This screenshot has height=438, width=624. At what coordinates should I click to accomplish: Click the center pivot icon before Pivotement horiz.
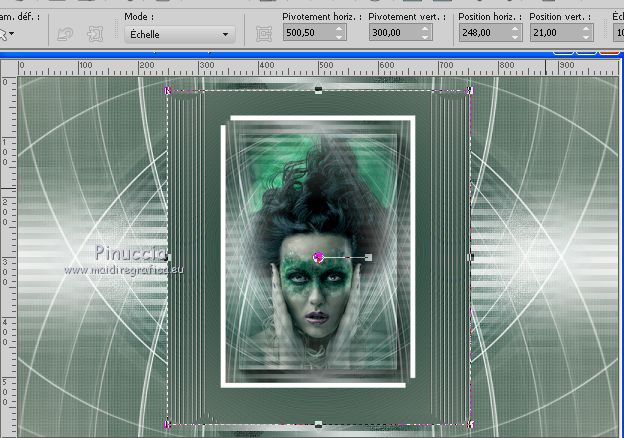point(264,34)
